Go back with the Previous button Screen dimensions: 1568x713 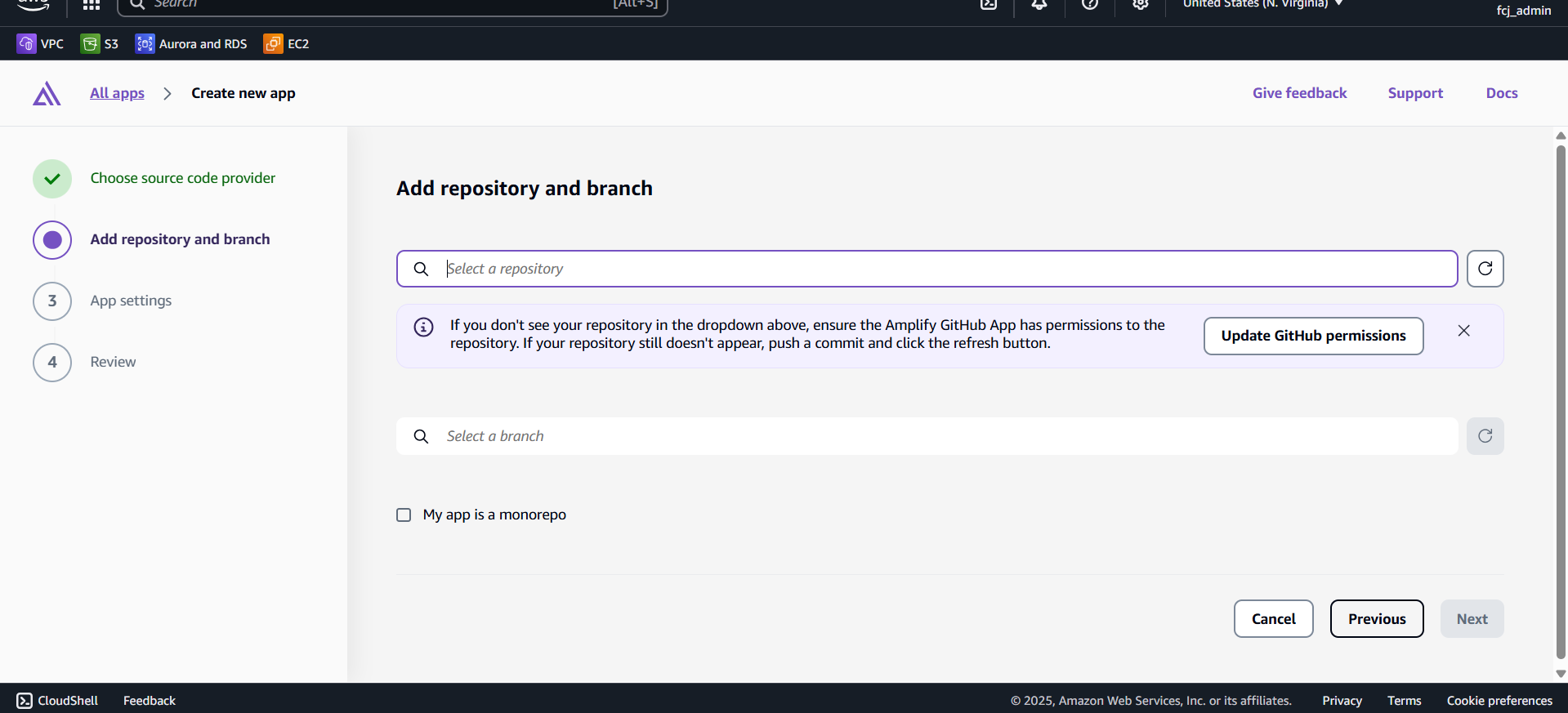pyautogui.click(x=1376, y=619)
